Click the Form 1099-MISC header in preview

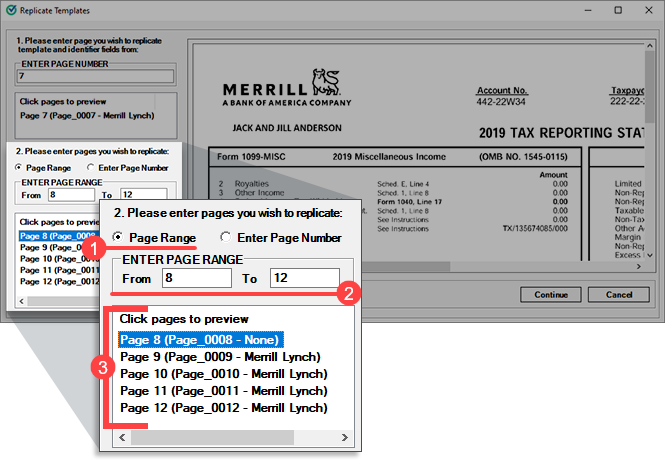click(x=251, y=157)
